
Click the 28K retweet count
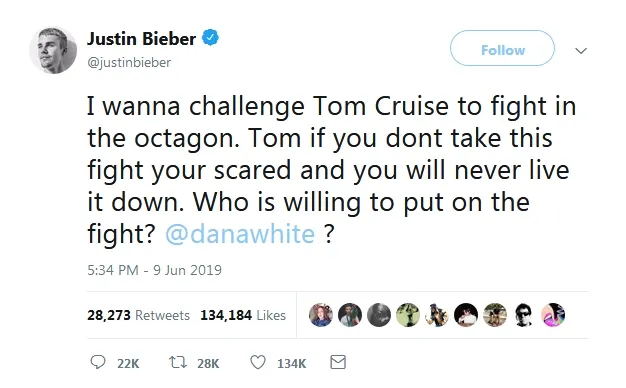(x=208, y=364)
